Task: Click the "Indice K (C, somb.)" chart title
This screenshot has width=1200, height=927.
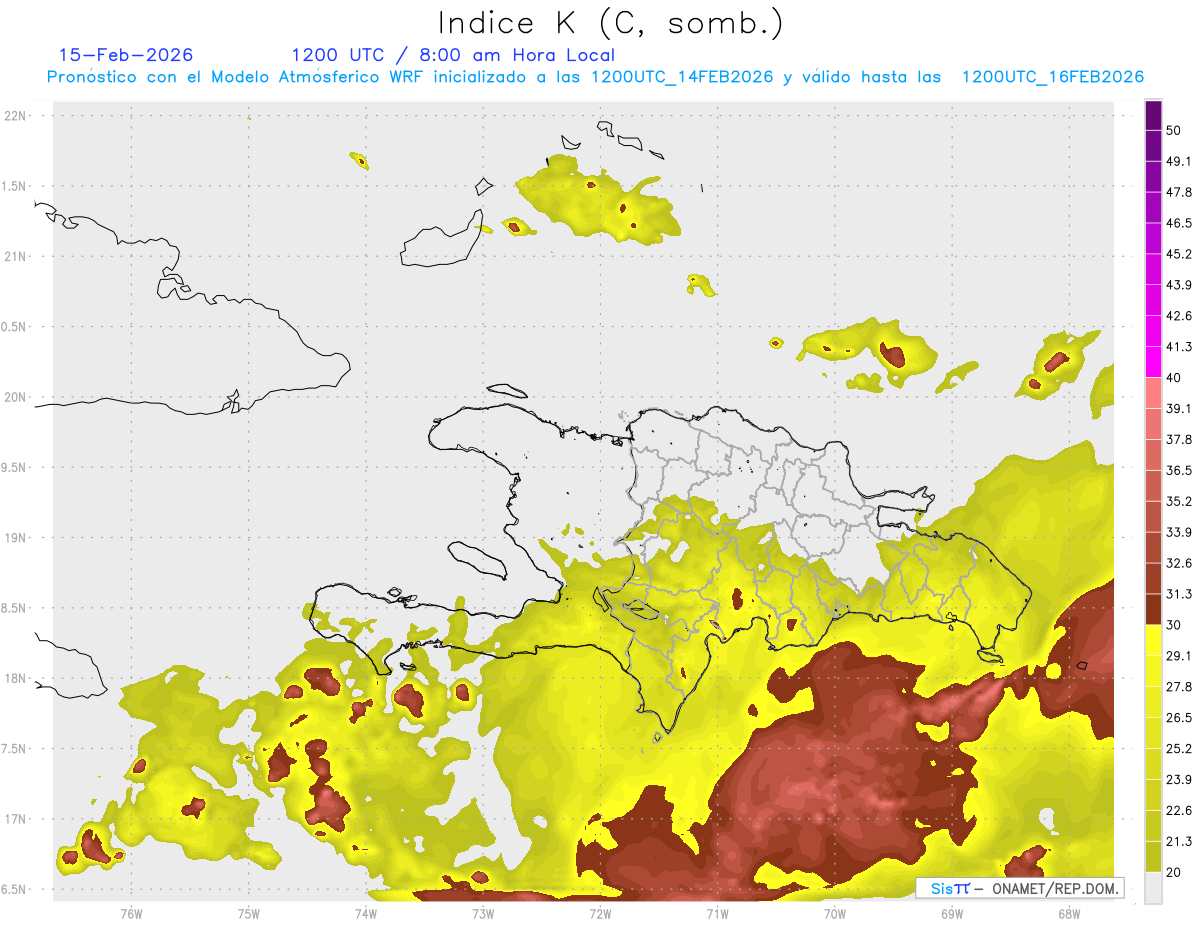Action: 611,23
